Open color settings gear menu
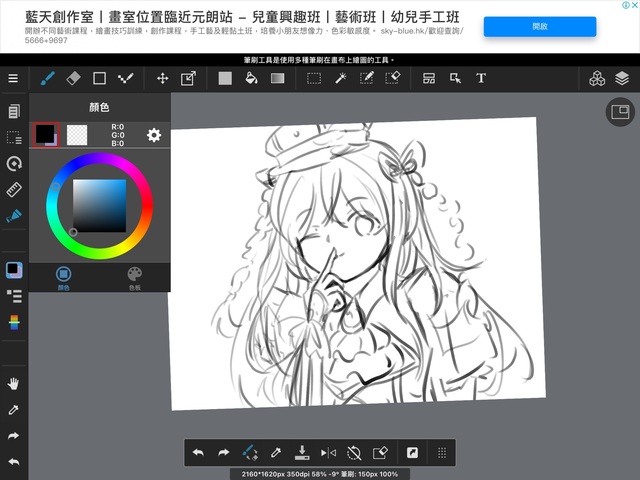Image resolution: width=640 pixels, height=480 pixels. [x=154, y=135]
